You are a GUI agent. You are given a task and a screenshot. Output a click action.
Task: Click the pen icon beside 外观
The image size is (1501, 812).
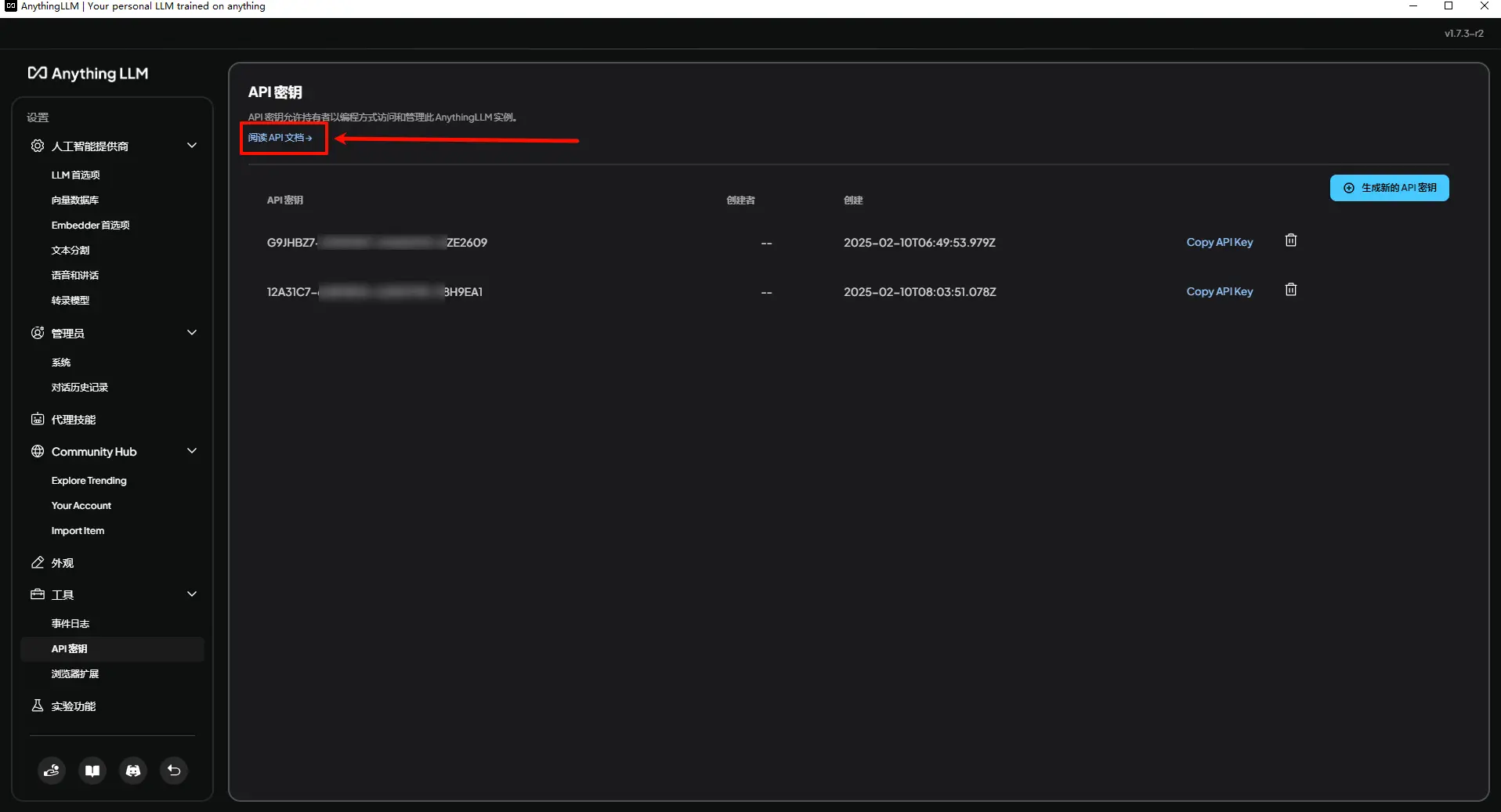click(x=38, y=562)
